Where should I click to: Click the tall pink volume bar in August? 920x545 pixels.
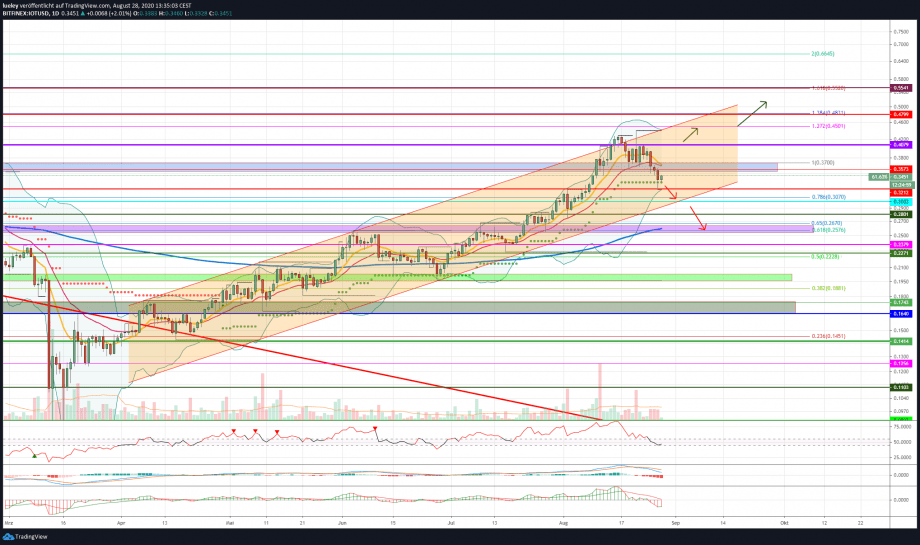(x=600, y=391)
